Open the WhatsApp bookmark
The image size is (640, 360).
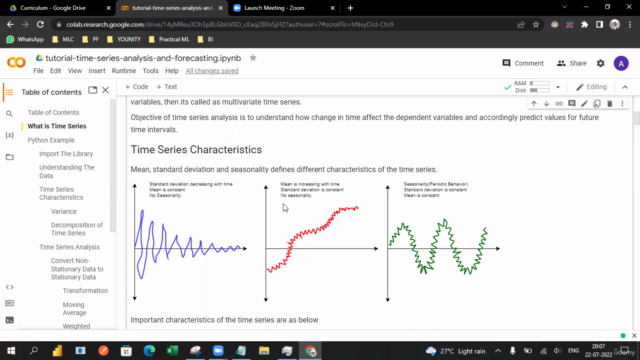coord(25,39)
